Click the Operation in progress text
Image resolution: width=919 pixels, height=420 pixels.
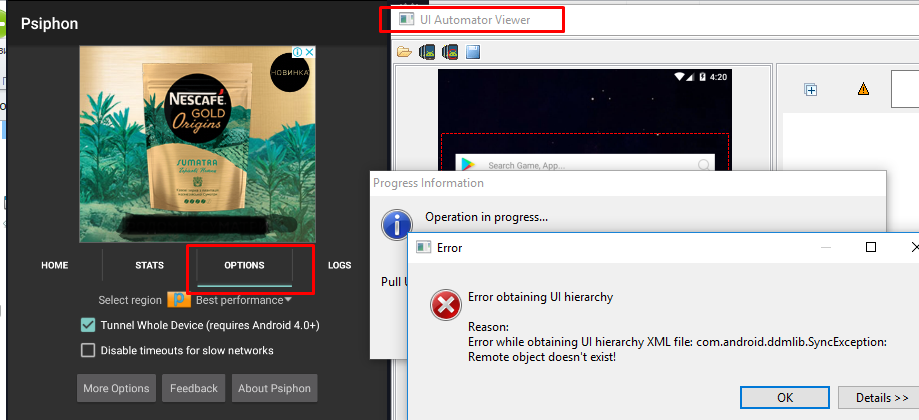click(486, 217)
